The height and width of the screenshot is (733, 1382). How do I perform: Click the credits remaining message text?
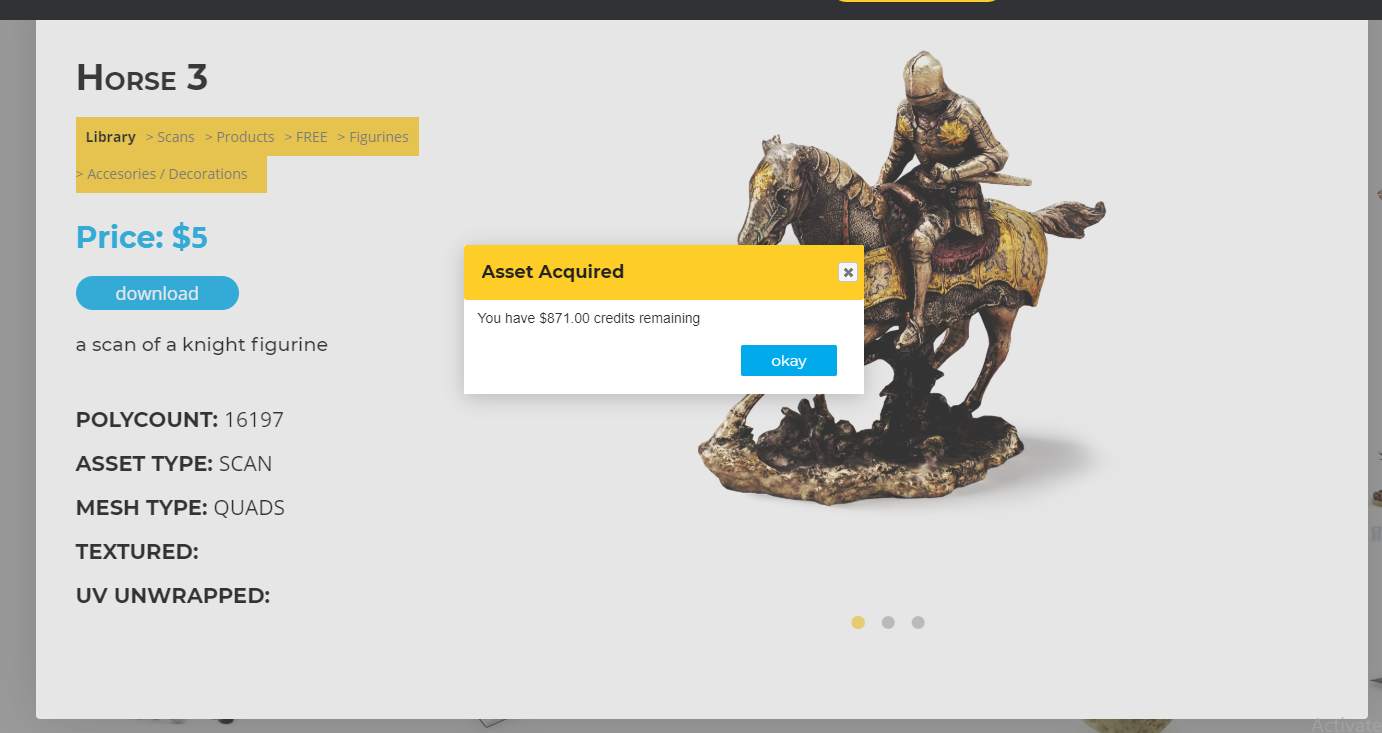point(589,318)
